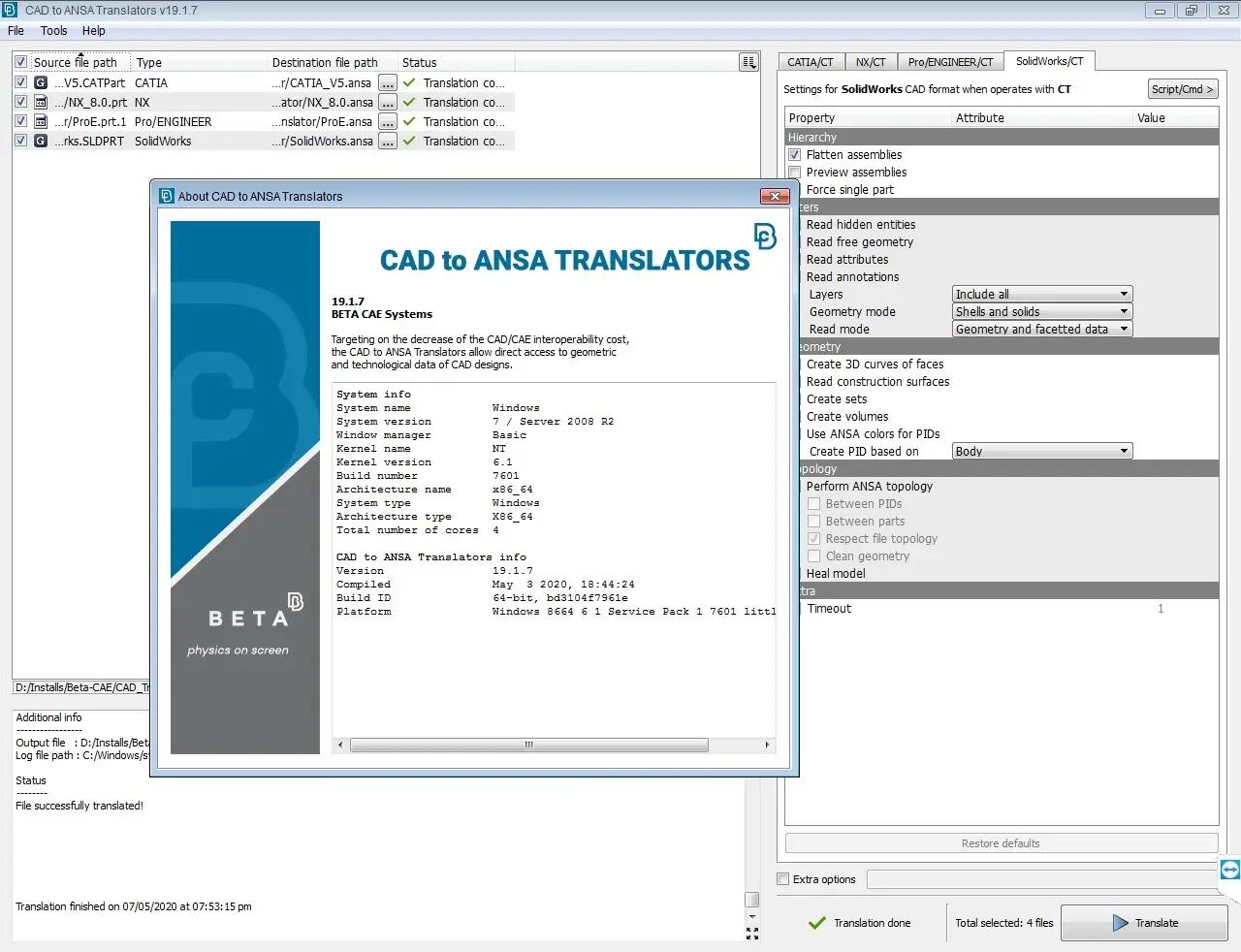Uncheck the ProE.prt.1 file row checkbox
Screen dimensions: 1241x952
coord(20,122)
